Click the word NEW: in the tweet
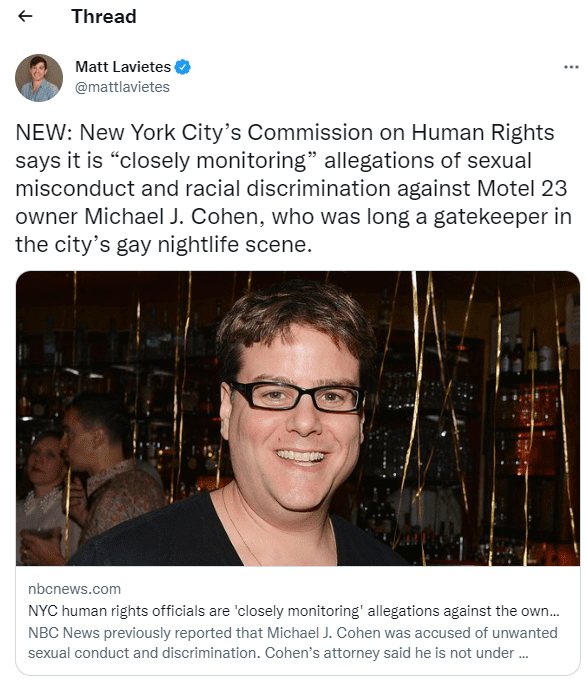 point(44,132)
